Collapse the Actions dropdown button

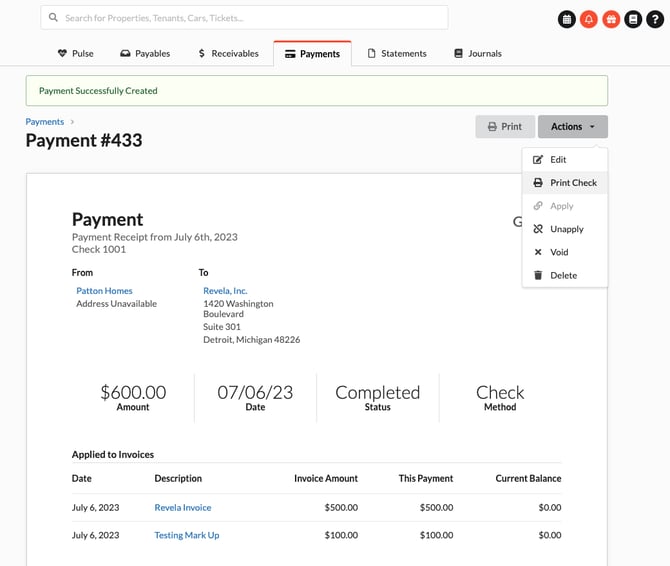[x=572, y=127]
